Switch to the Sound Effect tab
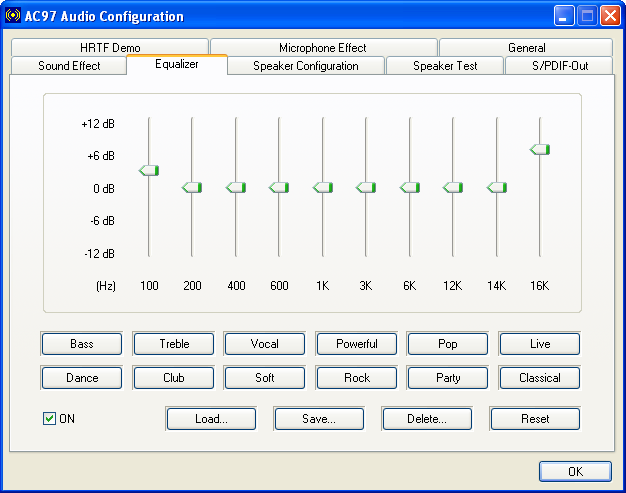This screenshot has height=493, width=626. click(x=69, y=65)
